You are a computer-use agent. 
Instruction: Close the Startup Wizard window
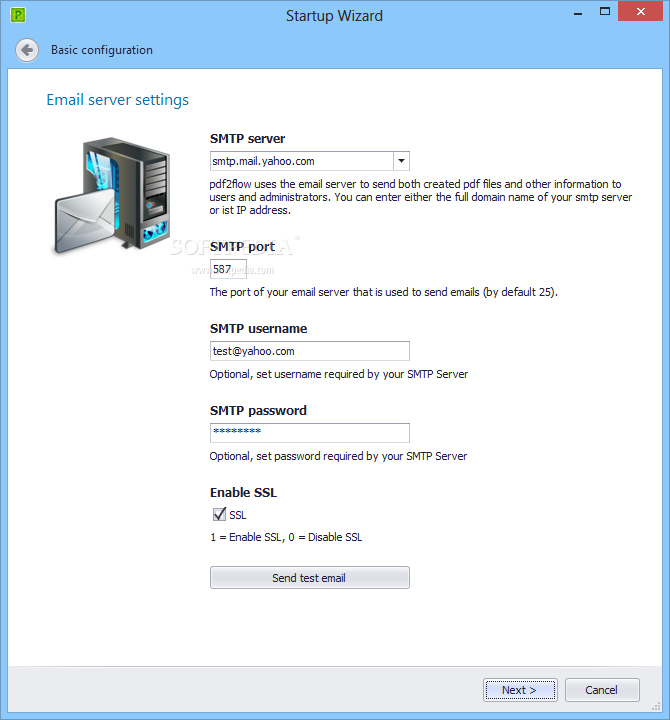click(641, 11)
